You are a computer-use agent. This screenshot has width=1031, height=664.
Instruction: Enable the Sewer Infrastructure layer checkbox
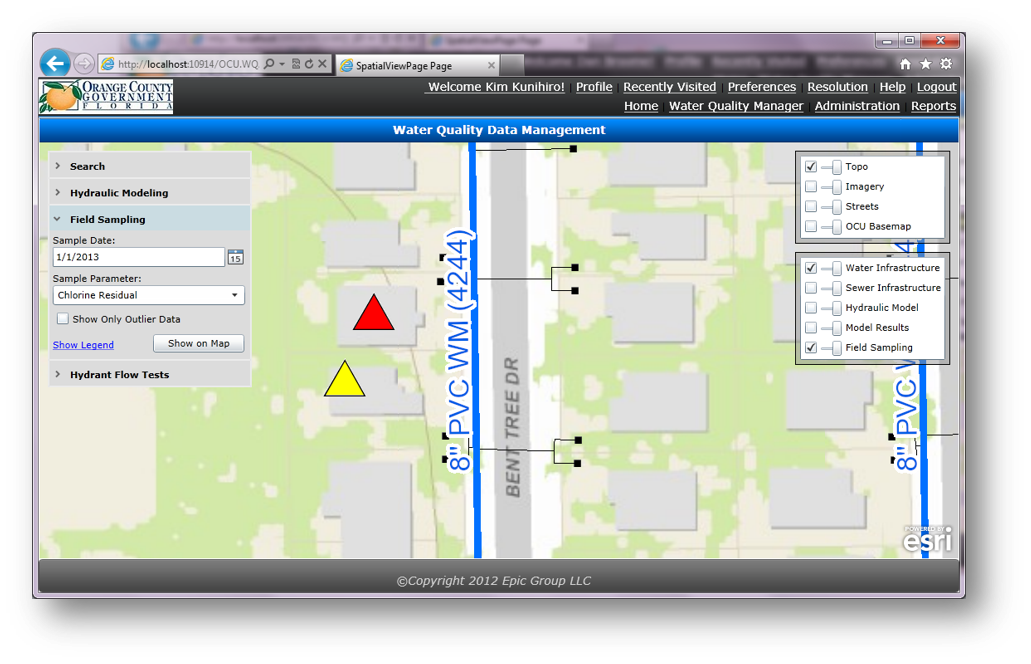tap(811, 288)
